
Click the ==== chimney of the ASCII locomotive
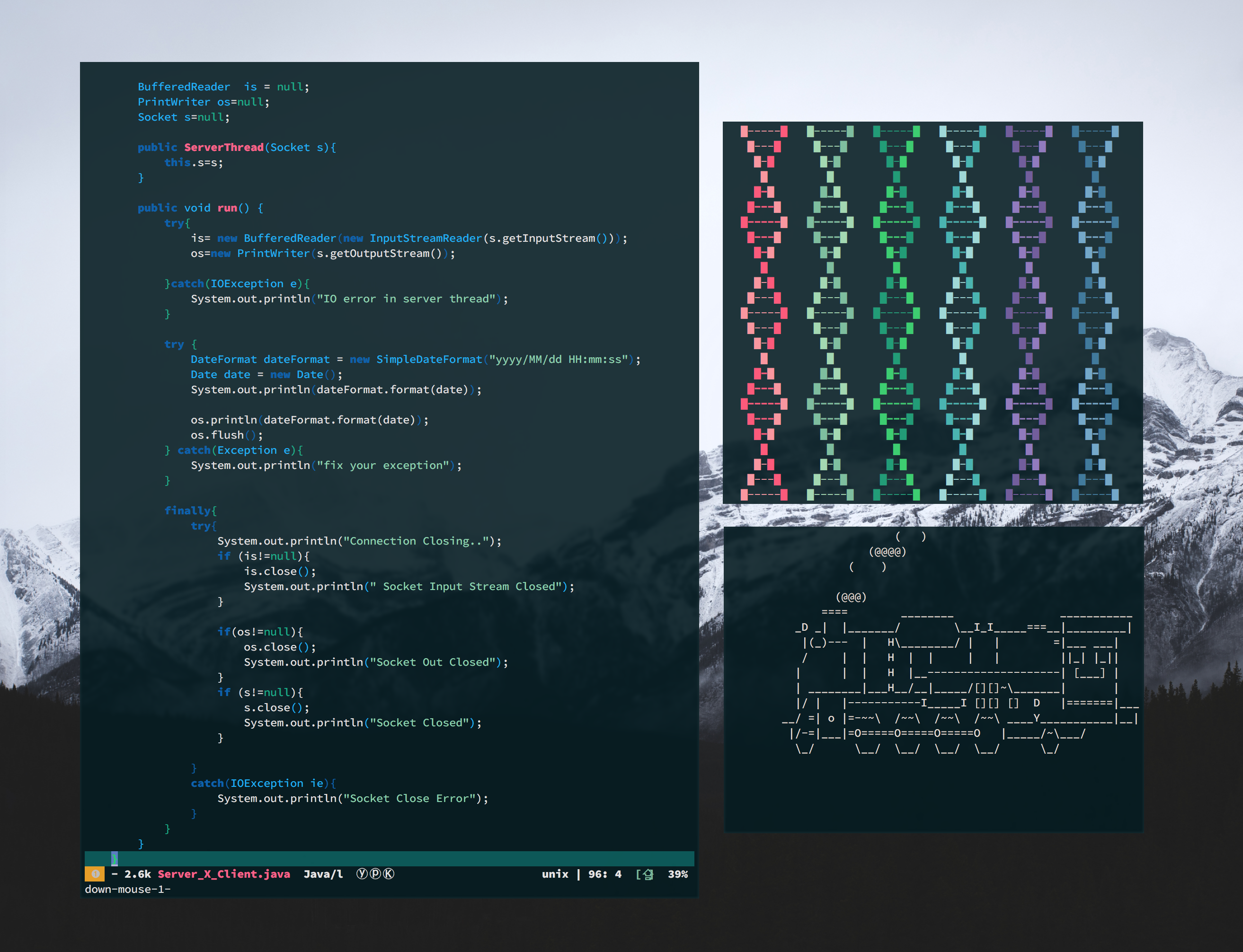coord(835,612)
